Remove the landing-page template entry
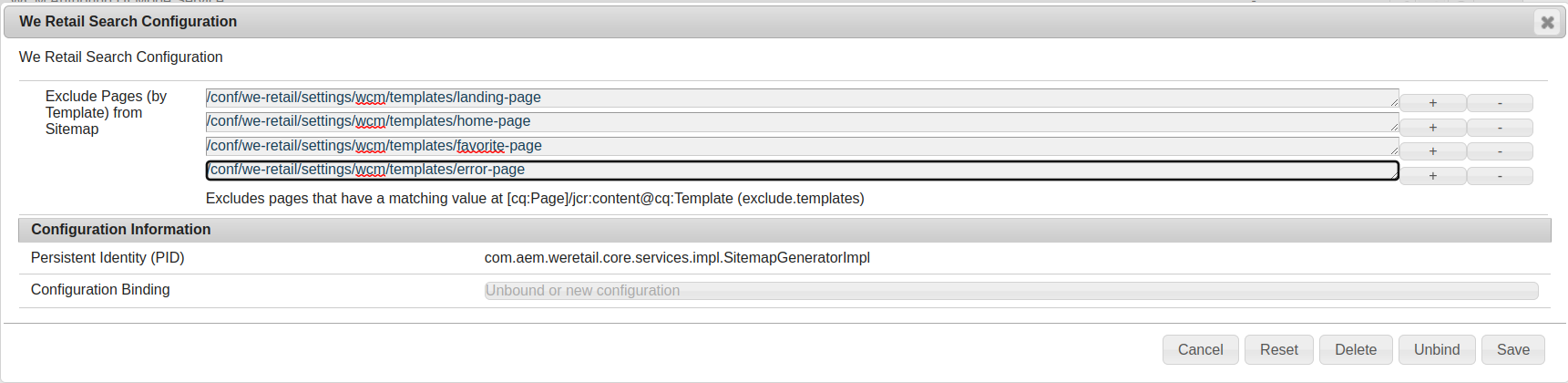This screenshot has width=1568, height=383. 1500,103
